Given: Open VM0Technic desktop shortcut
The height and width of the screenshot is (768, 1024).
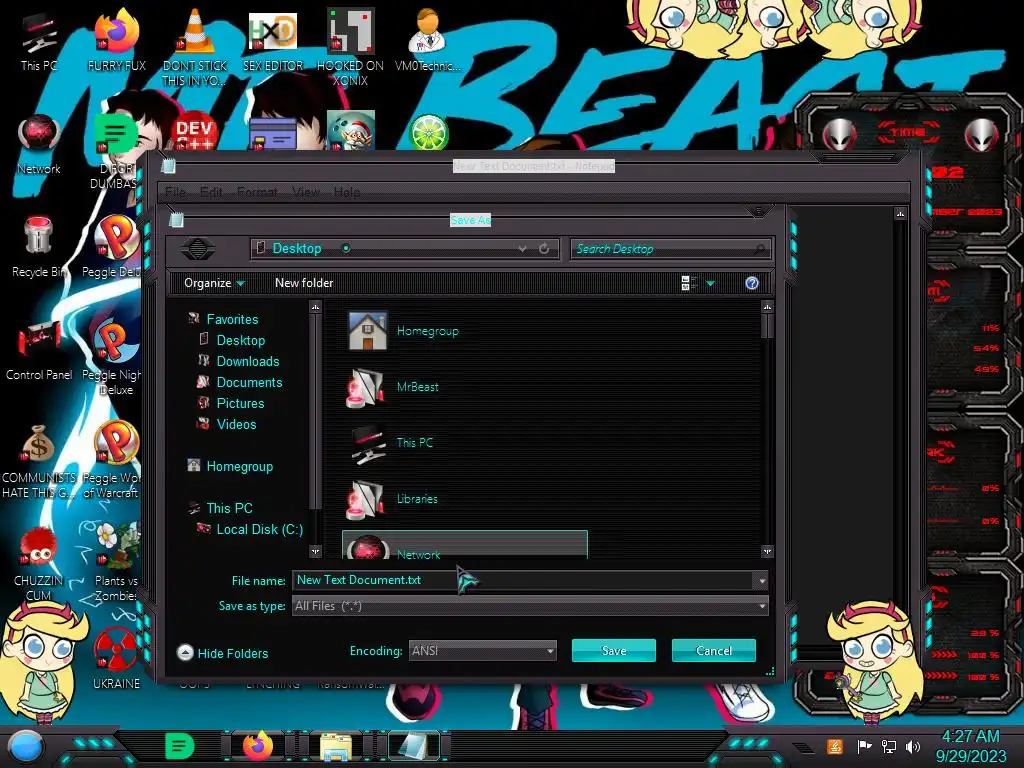Looking at the screenshot, I should point(428,40).
